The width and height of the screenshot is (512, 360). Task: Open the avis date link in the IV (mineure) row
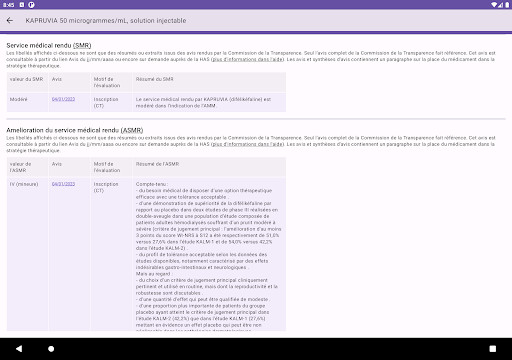pyautogui.click(x=63, y=184)
